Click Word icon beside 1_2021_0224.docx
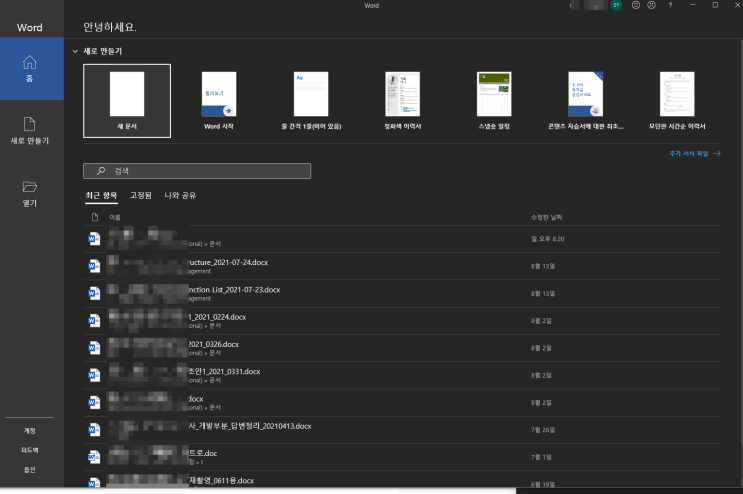The width and height of the screenshot is (743, 494). tap(94, 321)
